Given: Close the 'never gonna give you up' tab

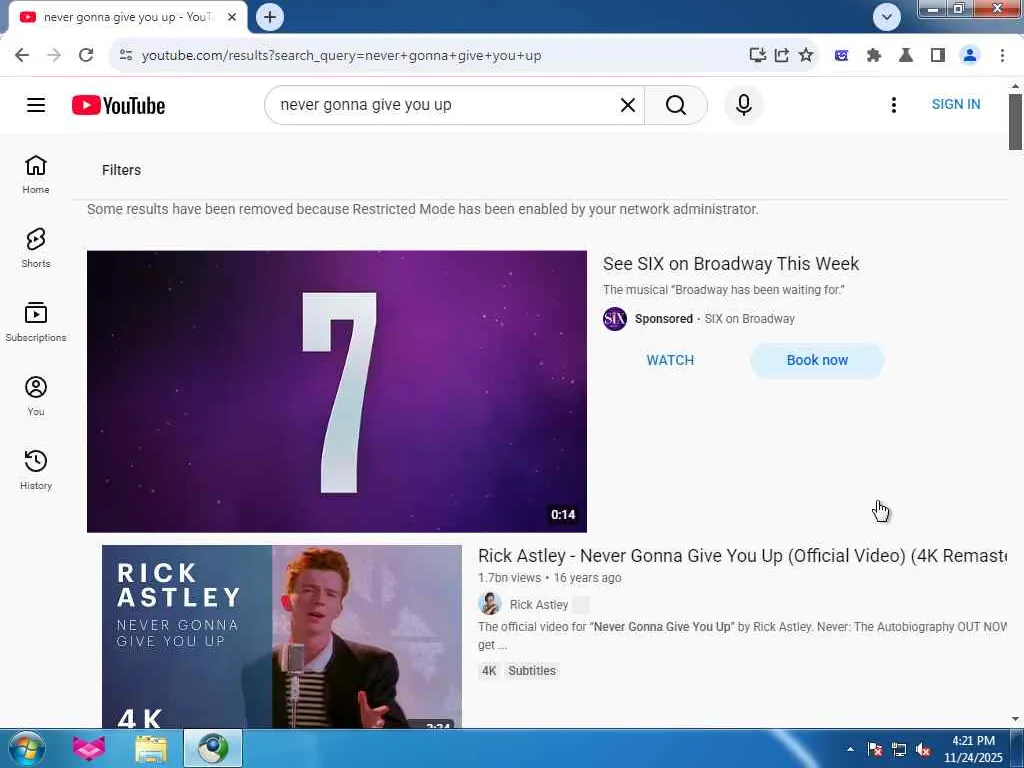Looking at the screenshot, I should [232, 17].
